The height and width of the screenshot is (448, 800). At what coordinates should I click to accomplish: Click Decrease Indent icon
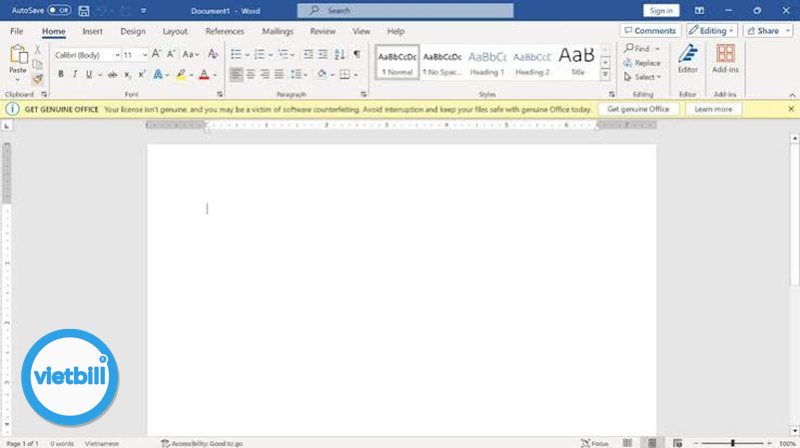pos(308,54)
